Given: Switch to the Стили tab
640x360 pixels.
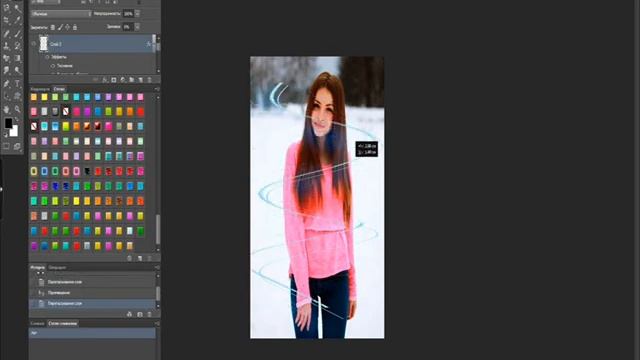Looking at the screenshot, I should point(59,89).
